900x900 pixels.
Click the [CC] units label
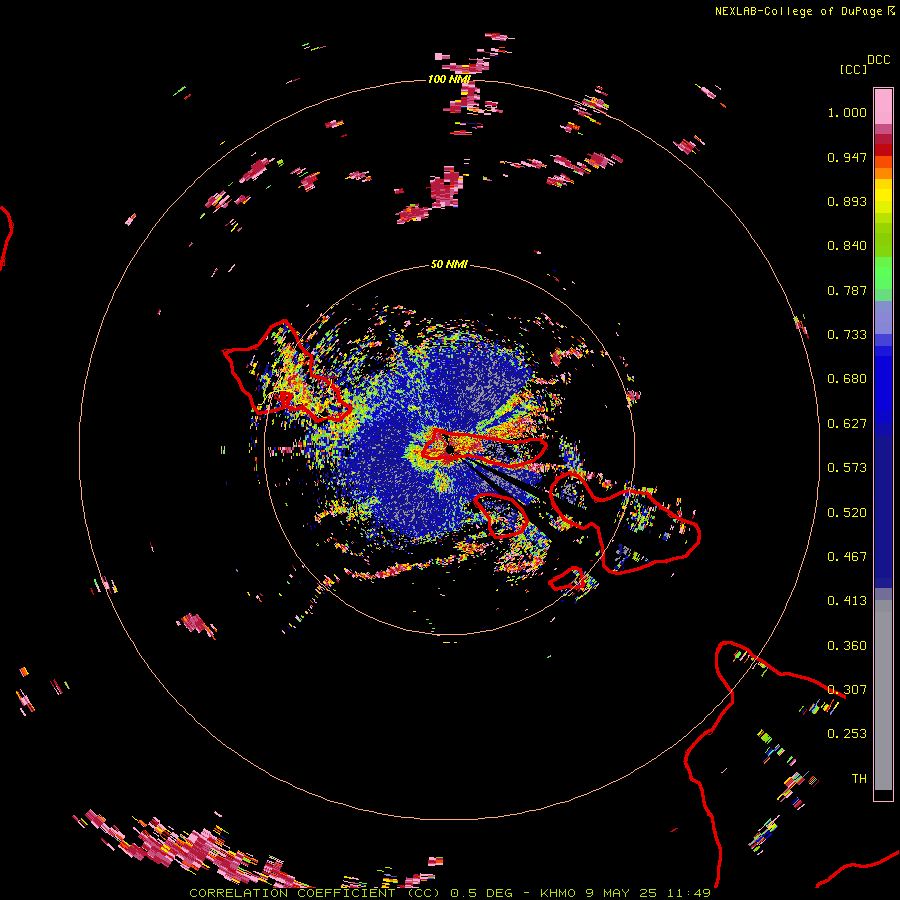[852, 69]
